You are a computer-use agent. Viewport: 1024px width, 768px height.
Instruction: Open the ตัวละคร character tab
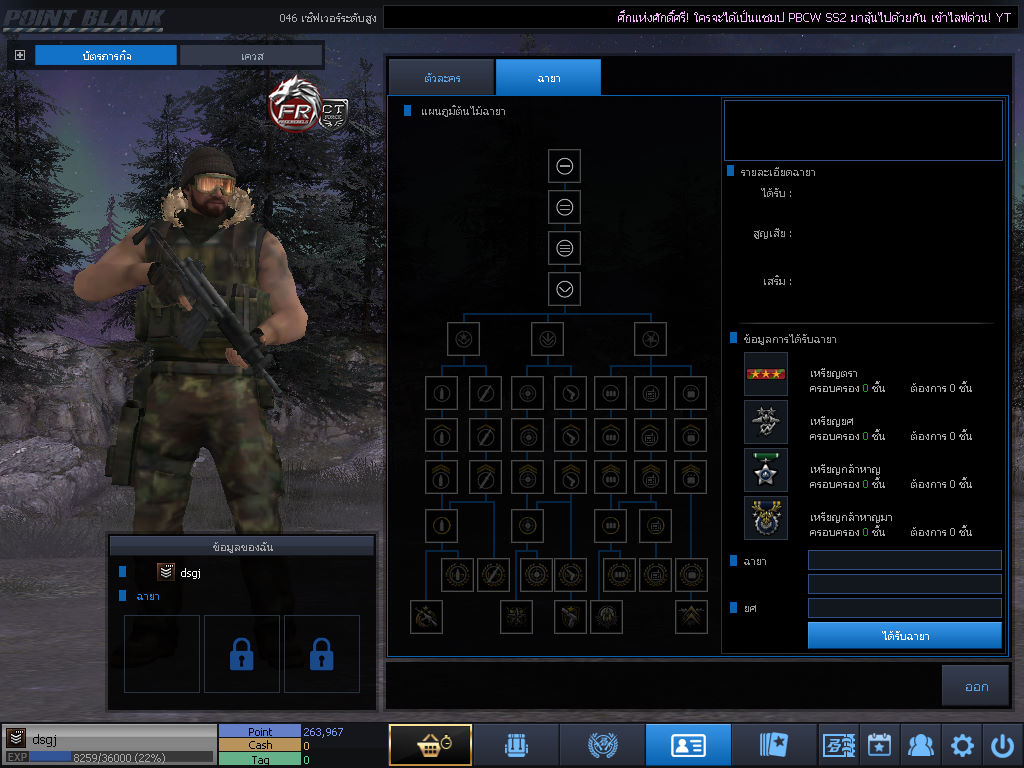click(x=441, y=78)
